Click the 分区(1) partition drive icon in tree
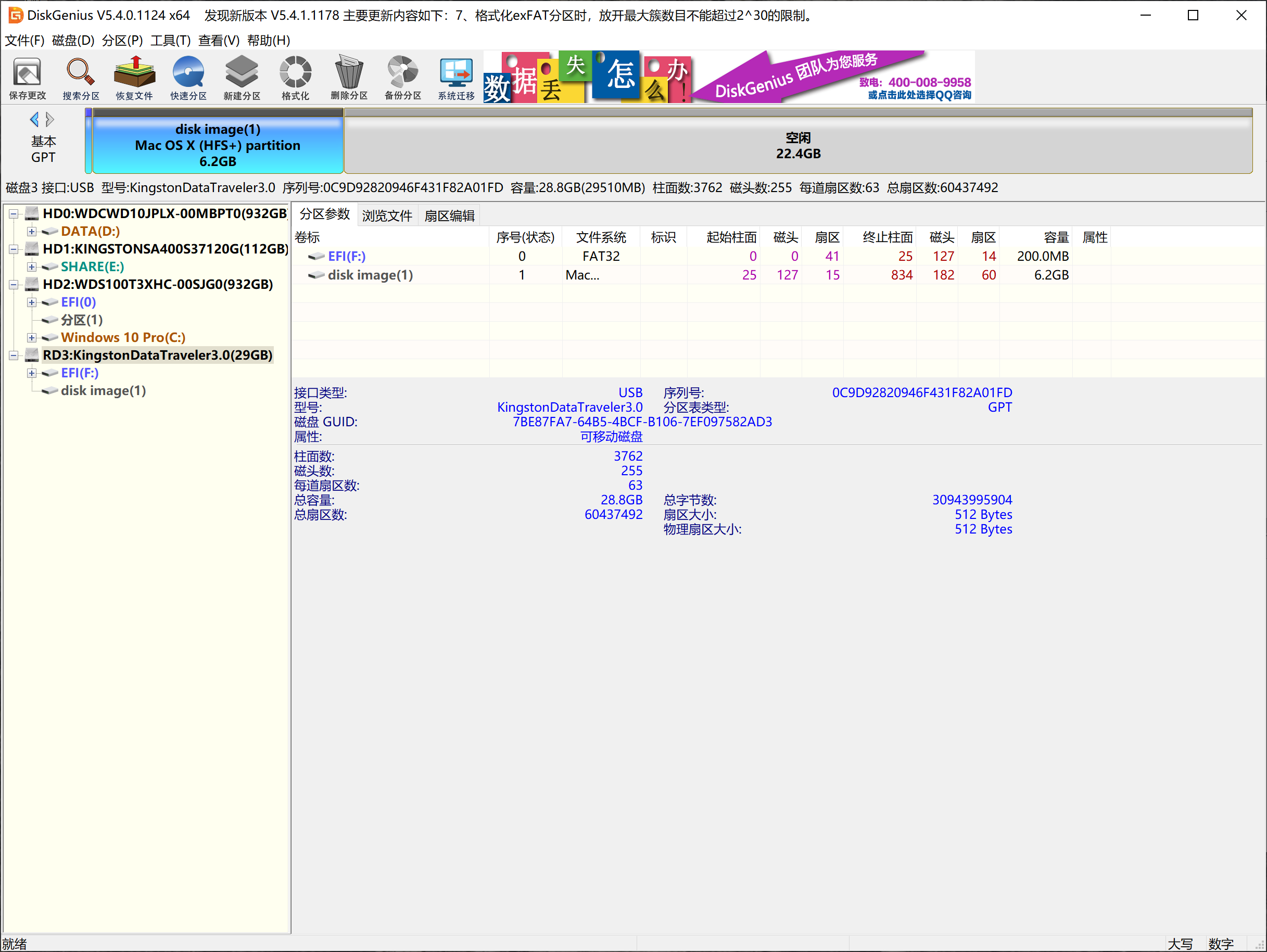Image resolution: width=1267 pixels, height=952 pixels. coord(50,320)
